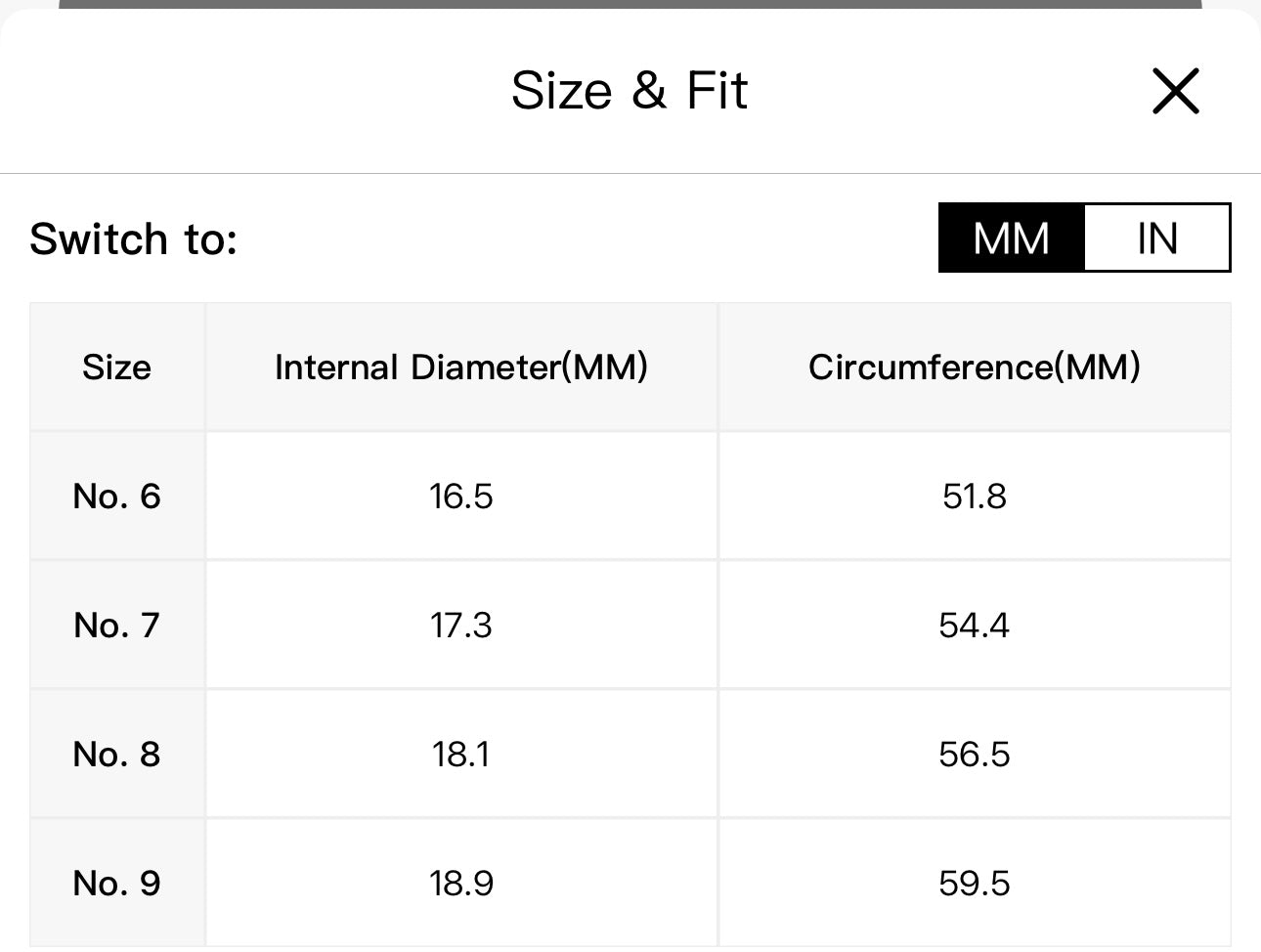Viewport: 1261px width, 952px height.
Task: Select the No. 9 size row
Action: click(116, 884)
